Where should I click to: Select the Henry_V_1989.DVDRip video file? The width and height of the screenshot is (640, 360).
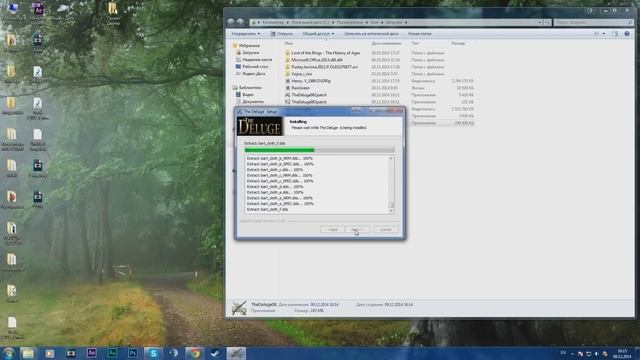(x=311, y=81)
